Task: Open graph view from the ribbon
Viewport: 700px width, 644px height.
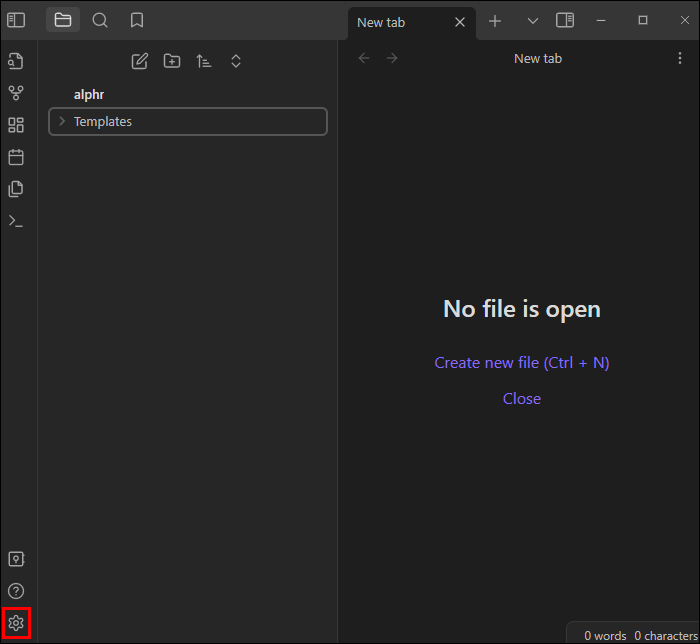Action: click(x=16, y=93)
